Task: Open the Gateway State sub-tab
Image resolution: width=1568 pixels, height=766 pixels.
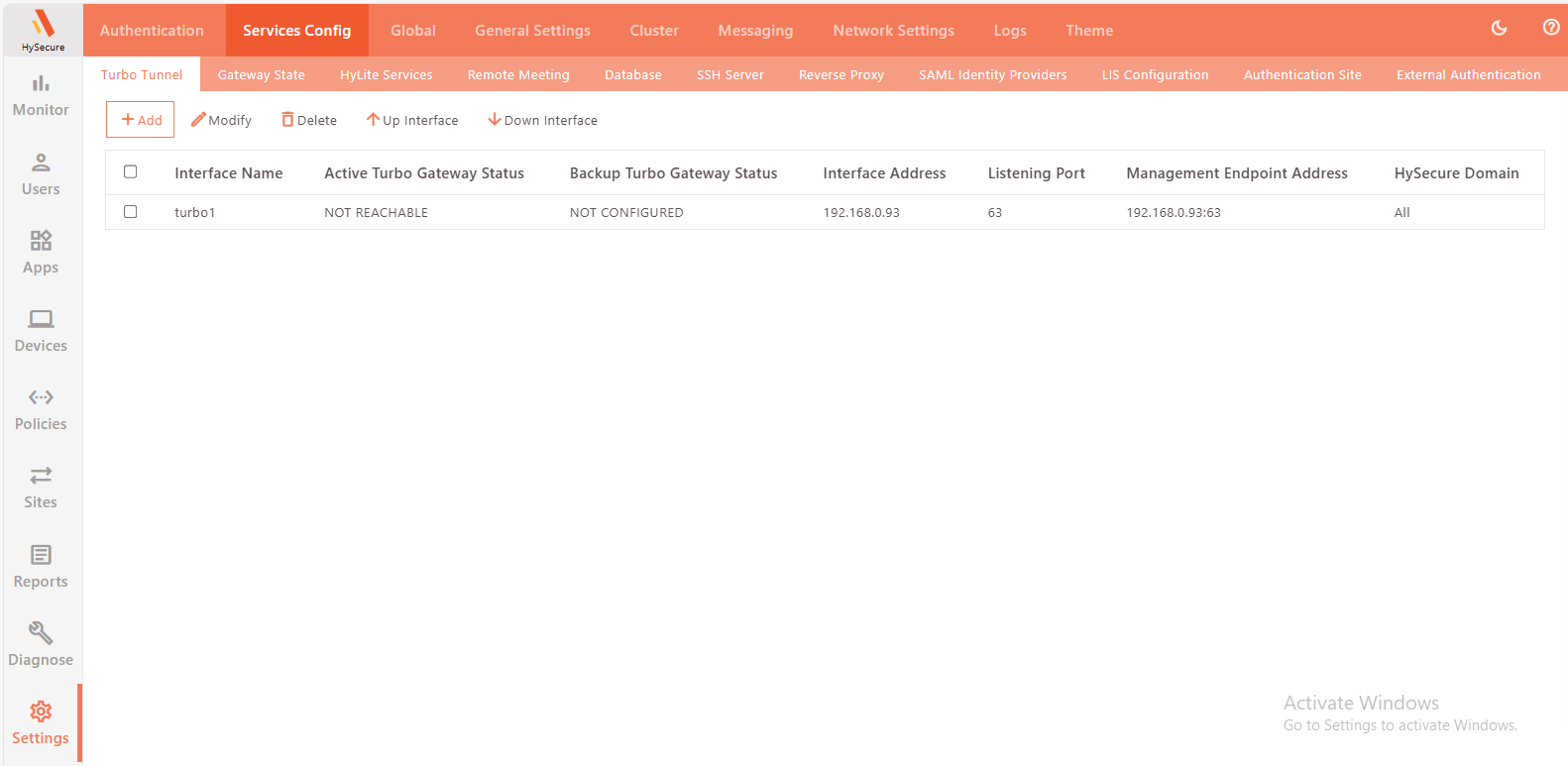Action: (261, 74)
